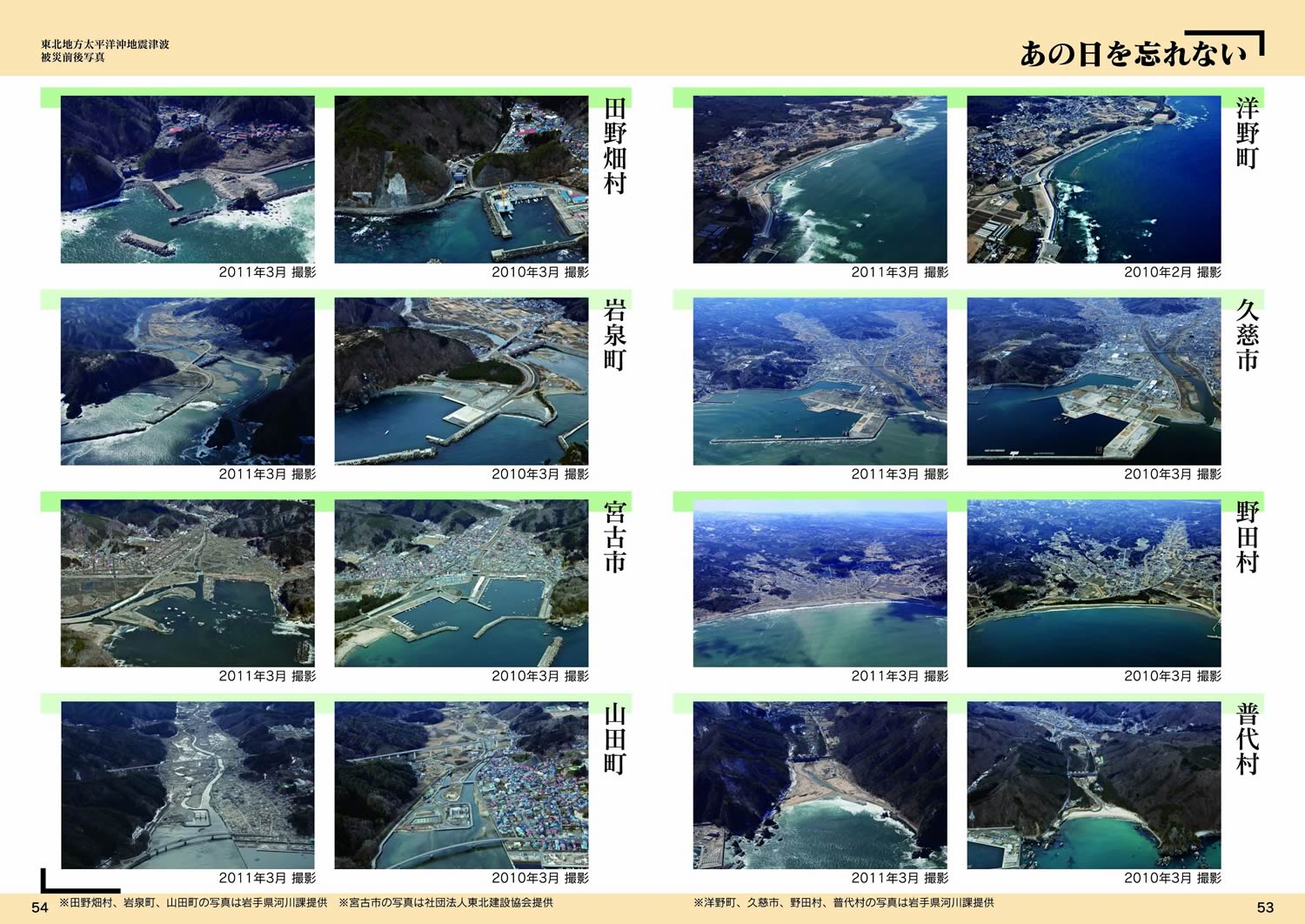The image size is (1305, 924).
Task: Click page number 54
Action: tap(40, 907)
